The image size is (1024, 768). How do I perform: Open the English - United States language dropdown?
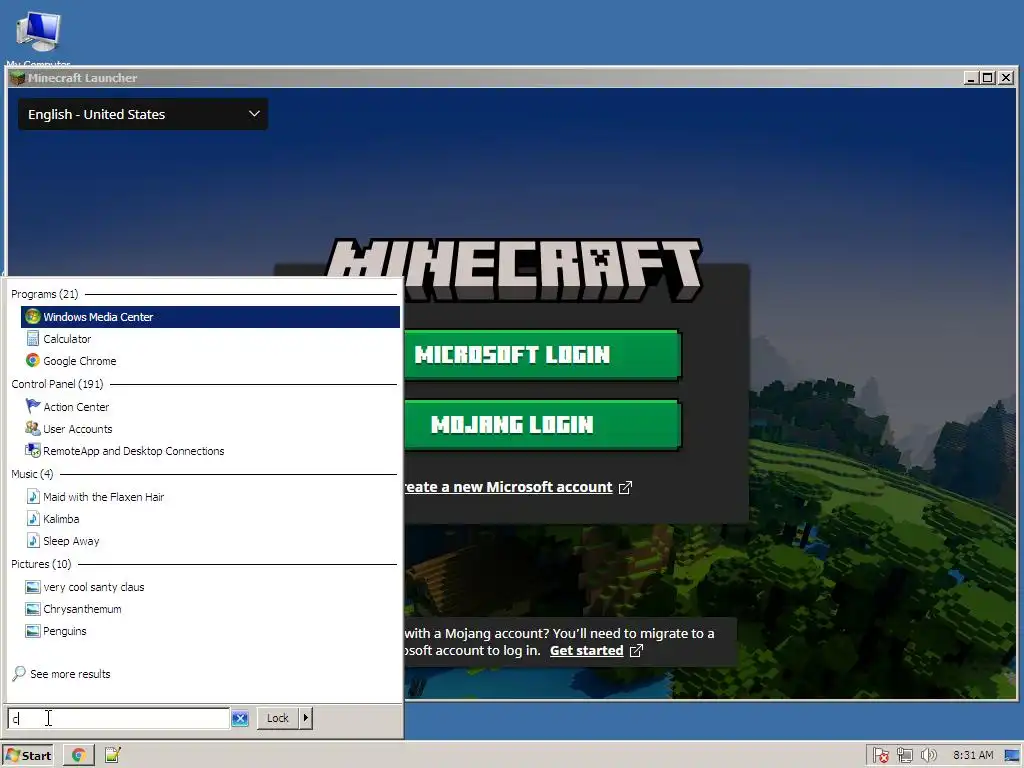(143, 114)
